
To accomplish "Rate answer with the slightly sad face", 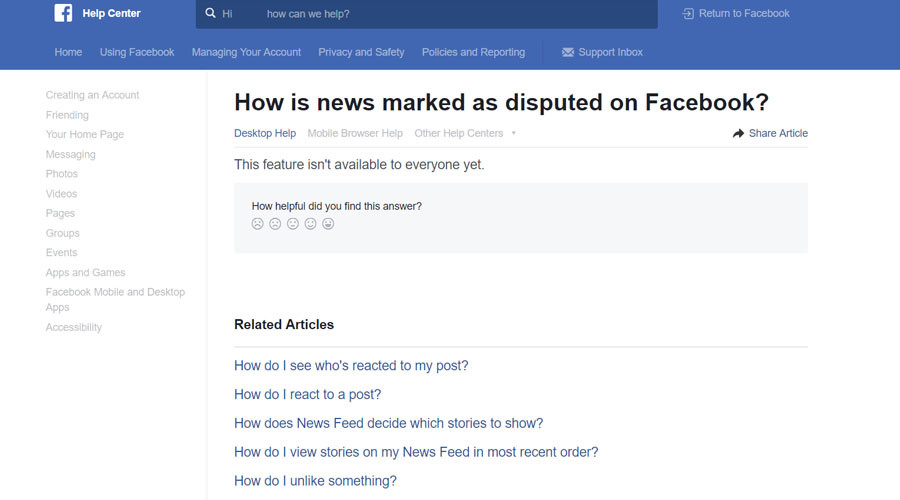I will coord(275,224).
